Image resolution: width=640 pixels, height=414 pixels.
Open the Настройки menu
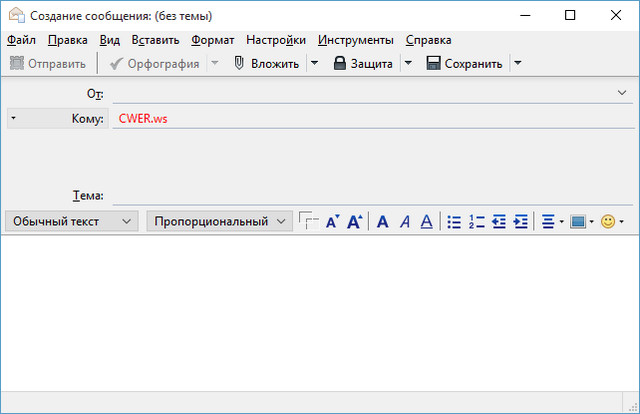click(x=276, y=40)
